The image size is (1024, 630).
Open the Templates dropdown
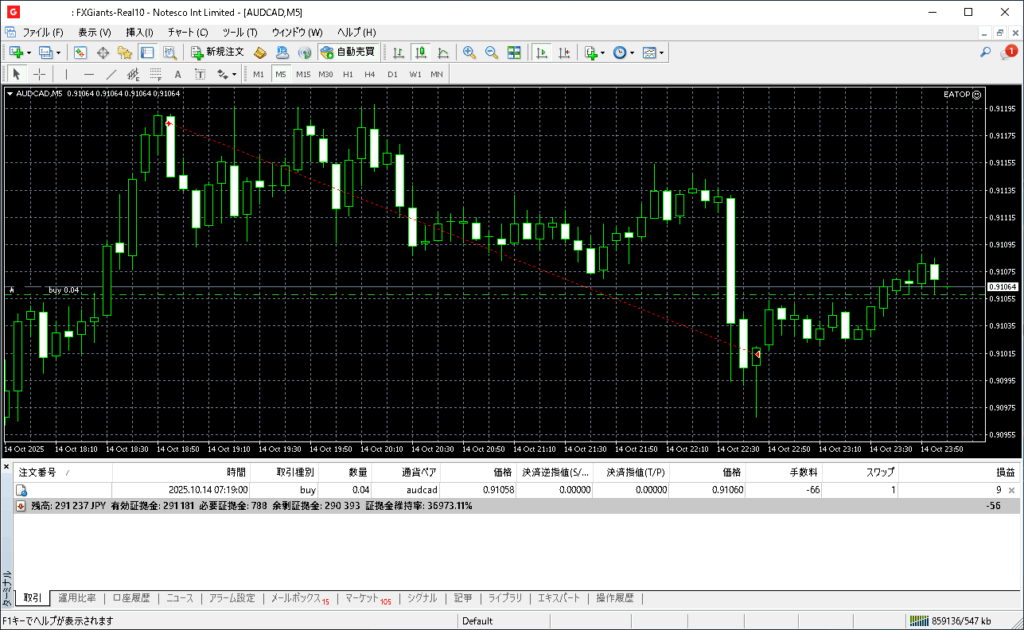[x=653, y=52]
